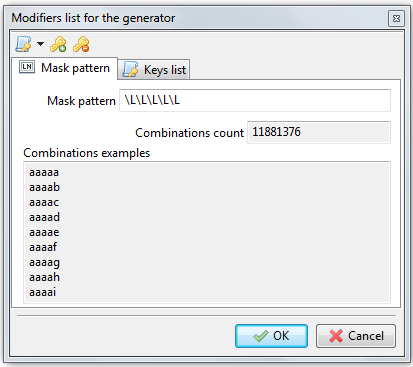Select example combination 'aaaac'
The image size is (413, 367).
(x=44, y=202)
